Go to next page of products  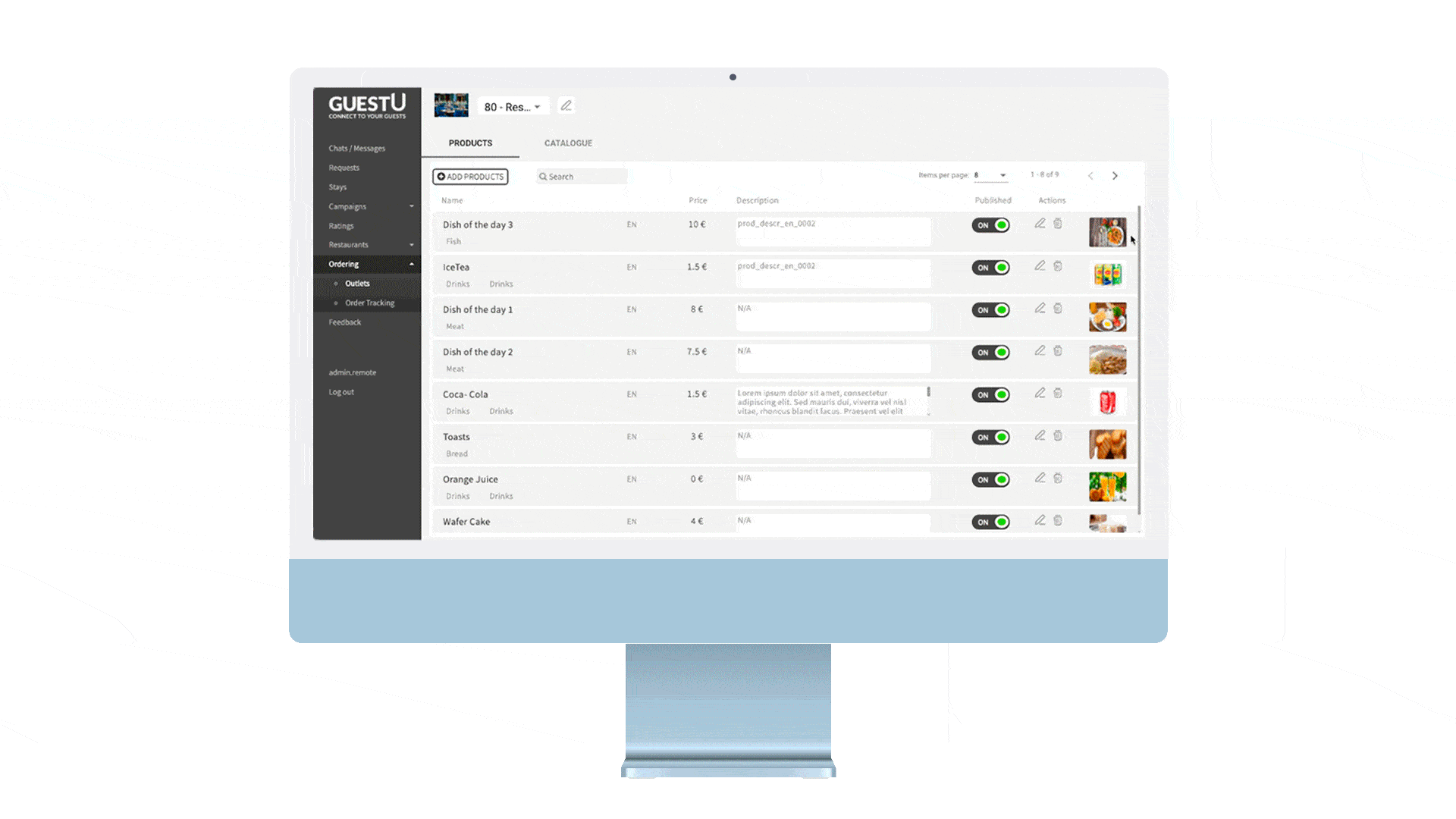pyautogui.click(x=1115, y=176)
